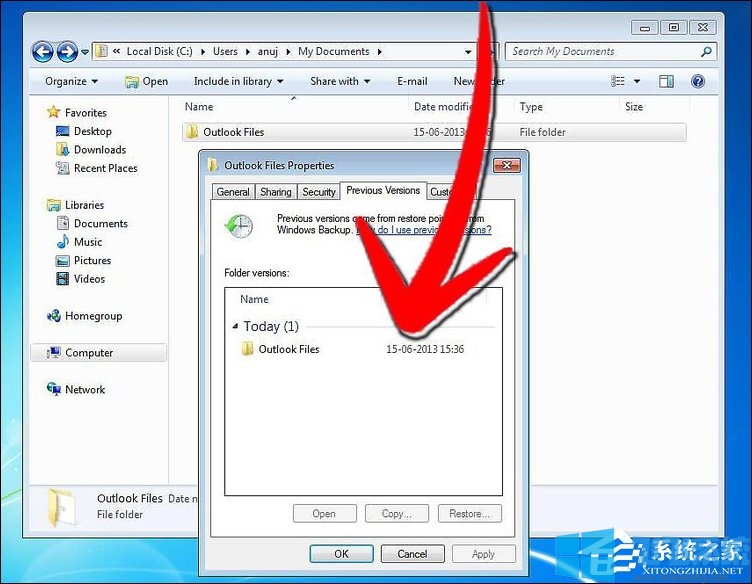The image size is (752, 584).
Task: Click the folder icon of the Outlook Files version
Action: (x=247, y=349)
